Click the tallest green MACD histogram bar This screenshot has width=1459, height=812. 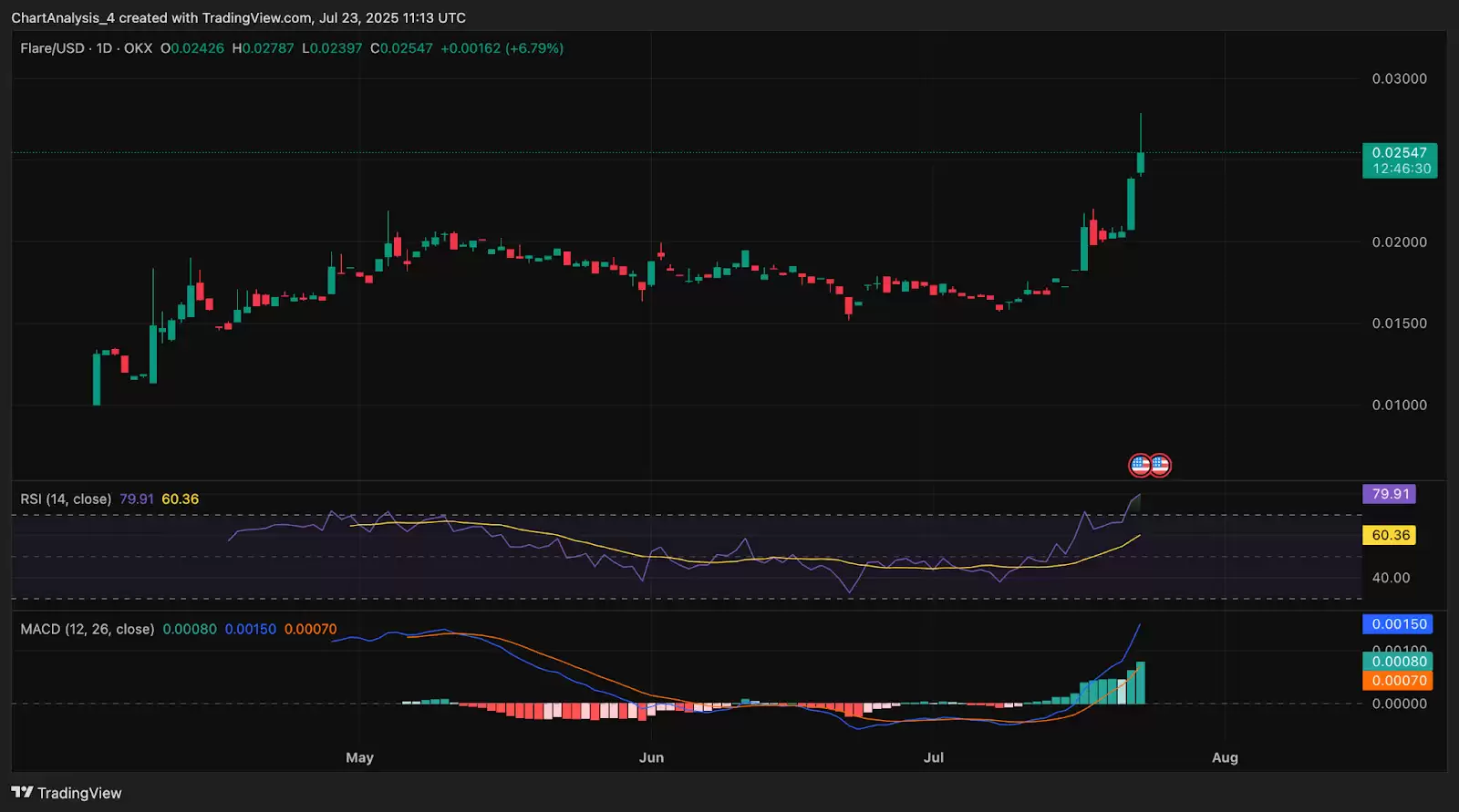(x=1140, y=684)
